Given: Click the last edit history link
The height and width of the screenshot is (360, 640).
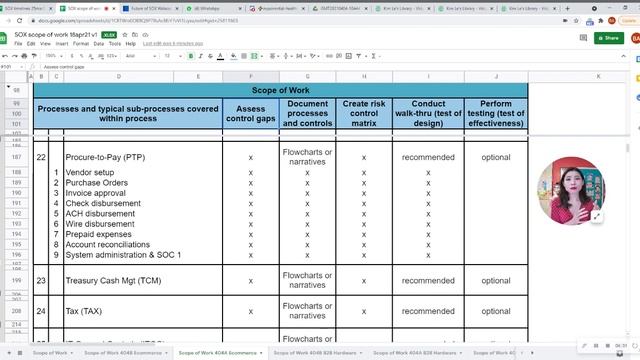Looking at the screenshot, I should (x=173, y=44).
